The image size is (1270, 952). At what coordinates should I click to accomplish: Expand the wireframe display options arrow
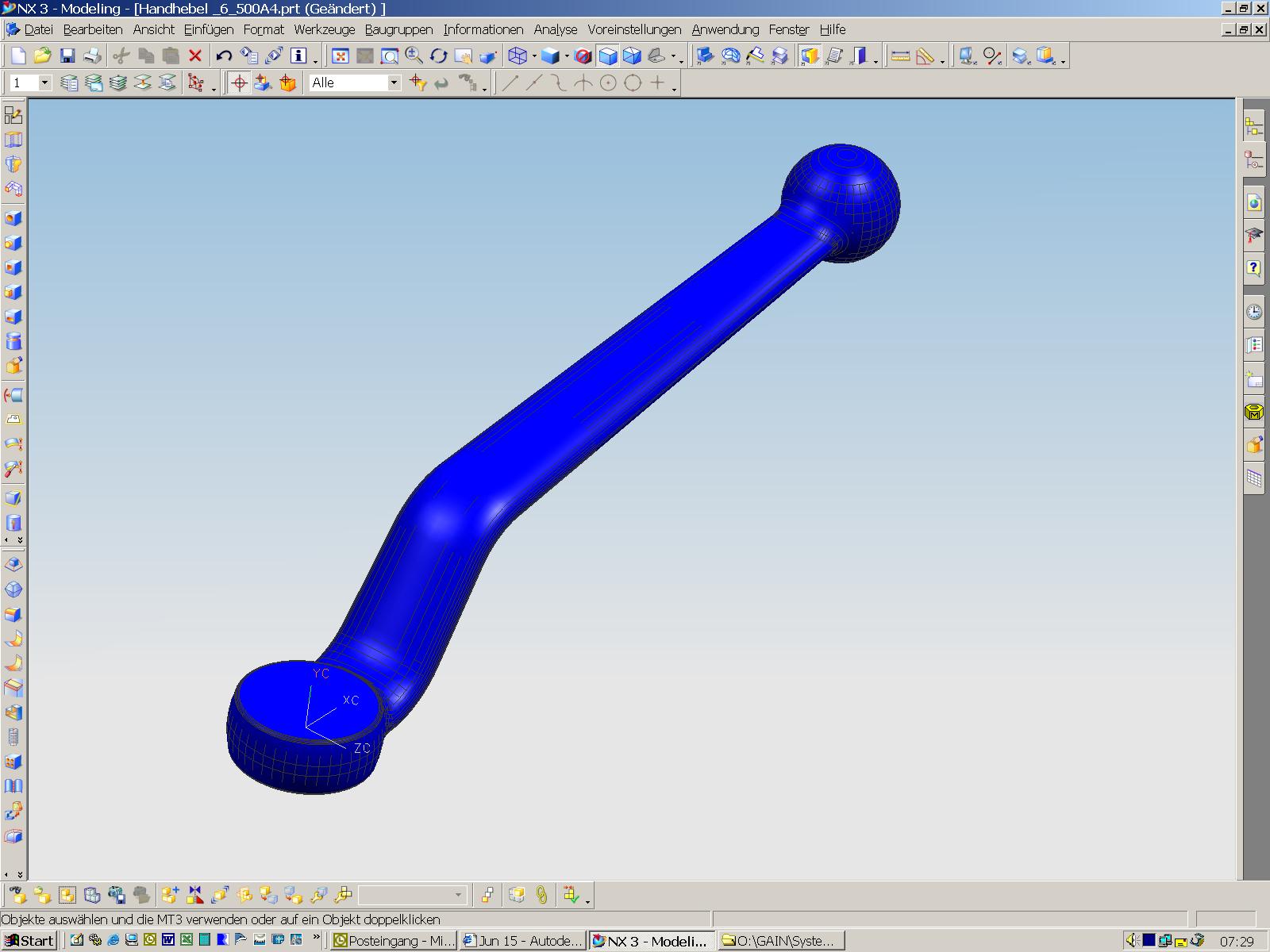pos(534,56)
